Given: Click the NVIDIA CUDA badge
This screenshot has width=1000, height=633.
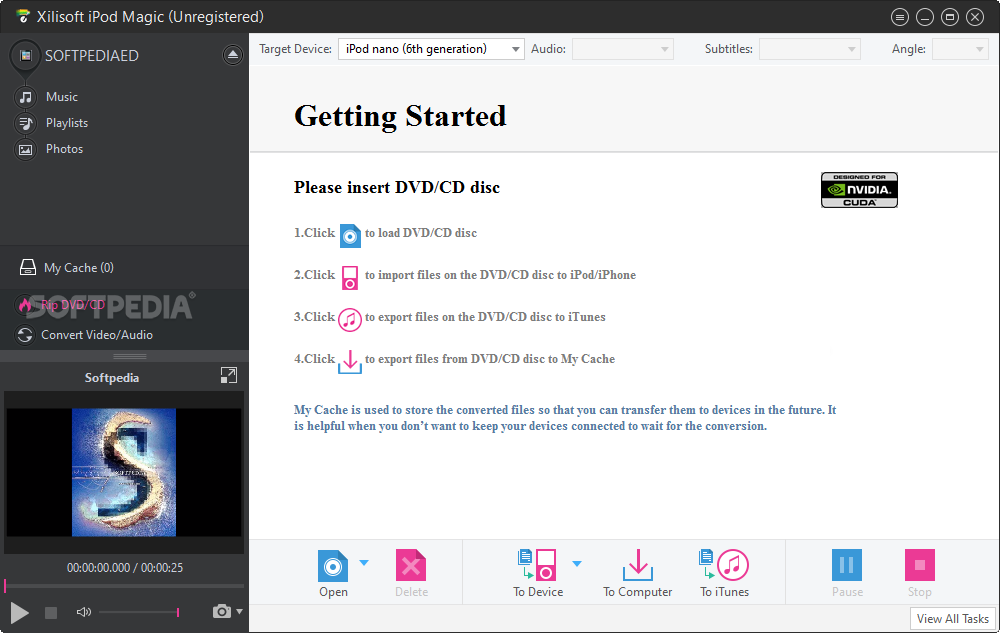Looking at the screenshot, I should click(859, 190).
